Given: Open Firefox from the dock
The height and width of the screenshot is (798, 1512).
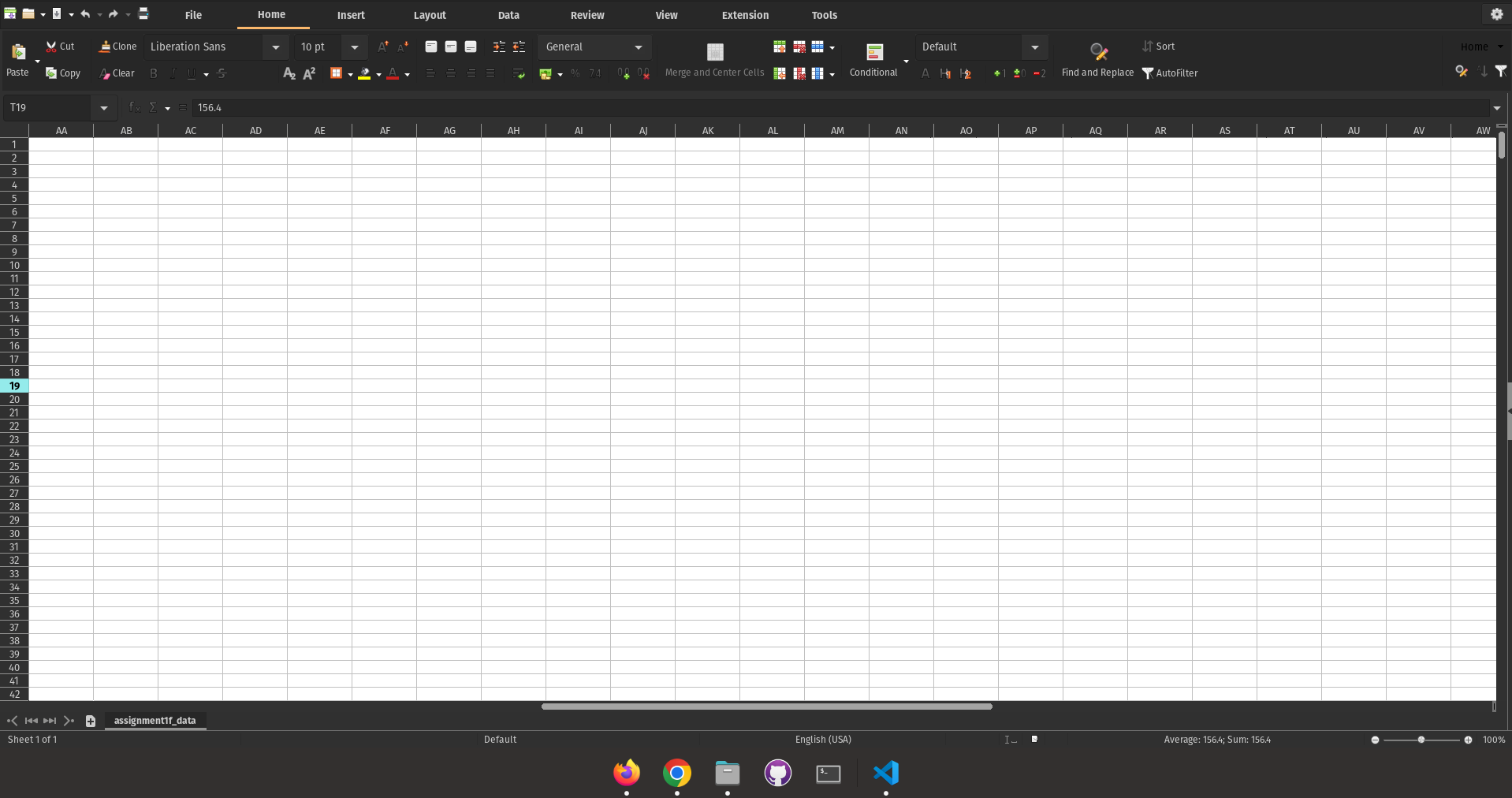Looking at the screenshot, I should (627, 773).
